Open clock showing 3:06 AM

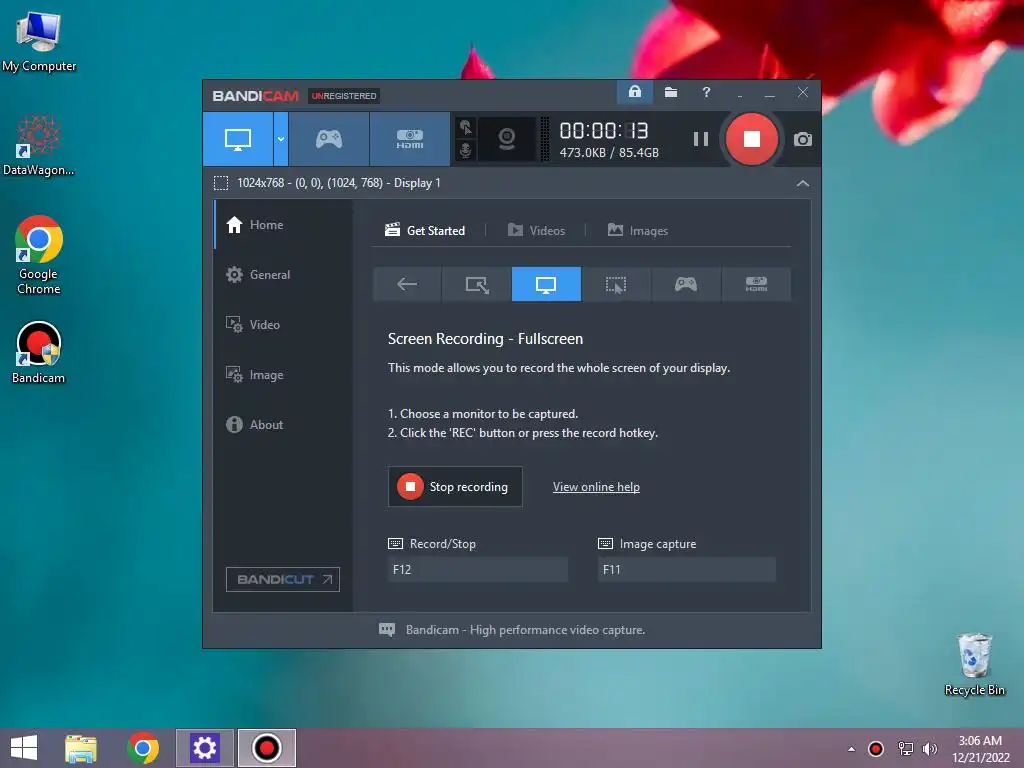pyautogui.click(x=980, y=749)
